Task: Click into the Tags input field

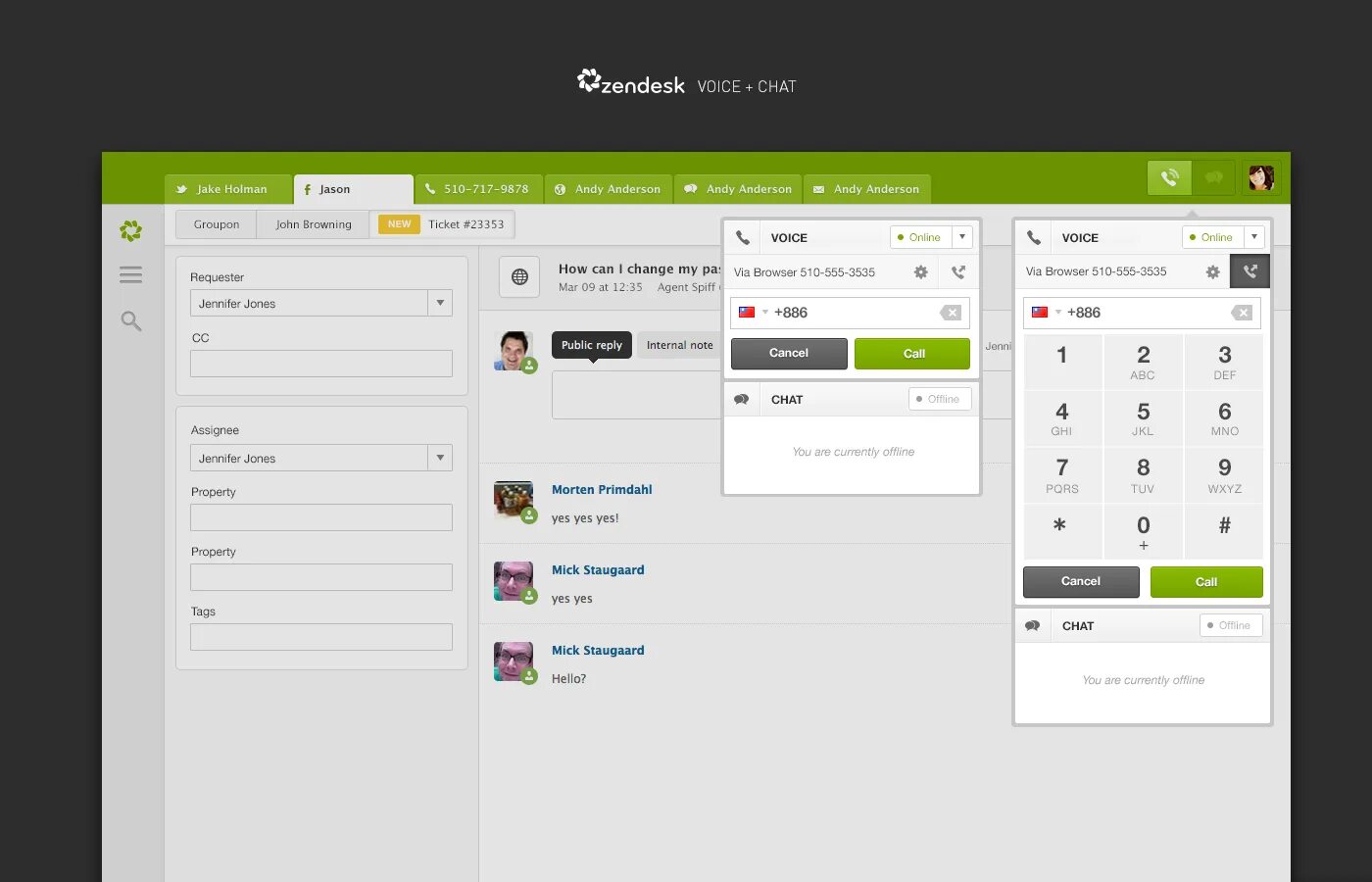Action: point(321,637)
